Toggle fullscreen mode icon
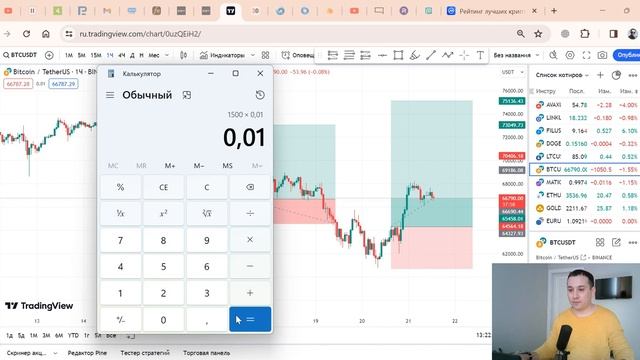This screenshot has height=360, width=640. point(586,55)
